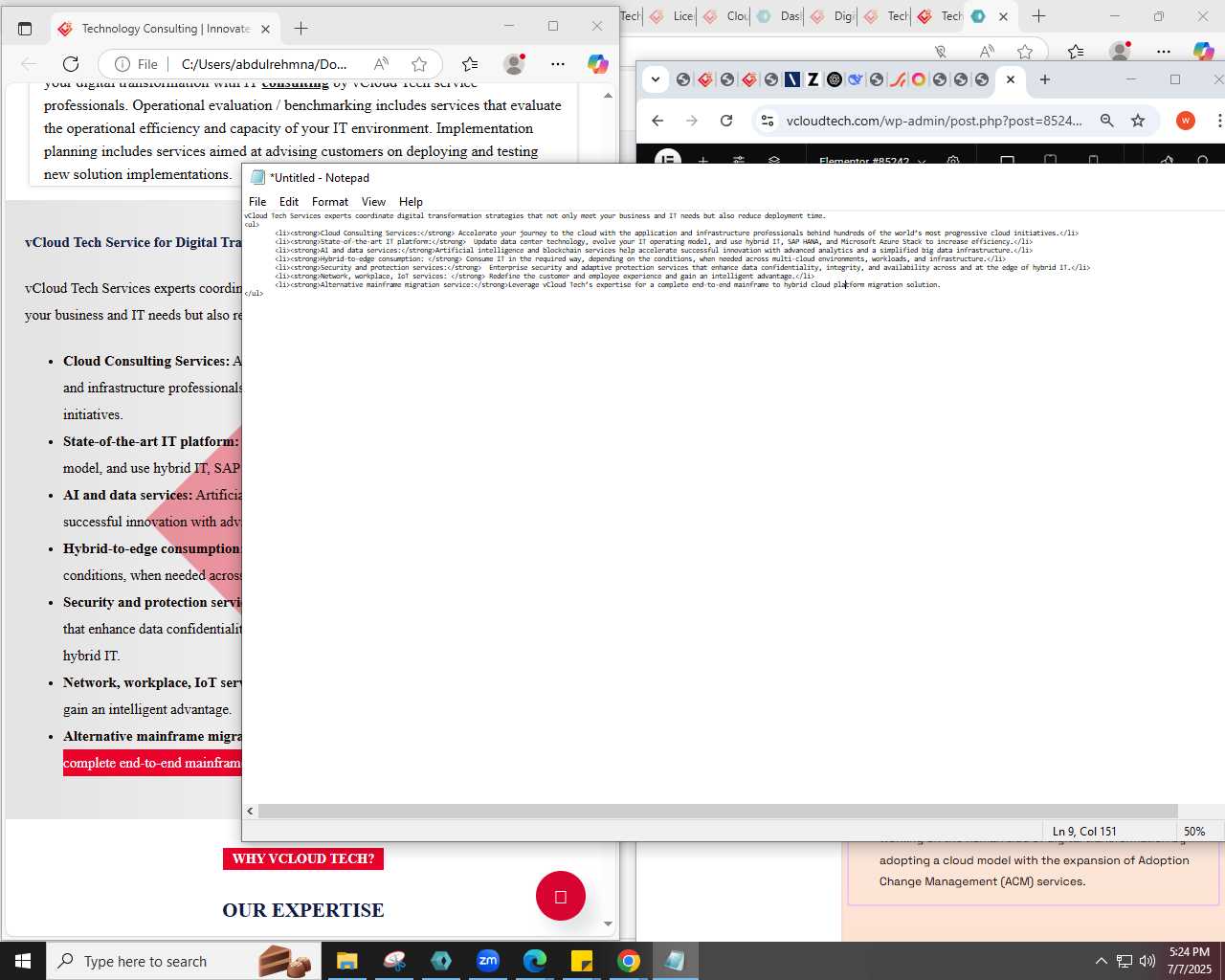Screen dimensions: 1225x980
Task: Switch to the Clou tab in background Edge
Action: (724, 16)
